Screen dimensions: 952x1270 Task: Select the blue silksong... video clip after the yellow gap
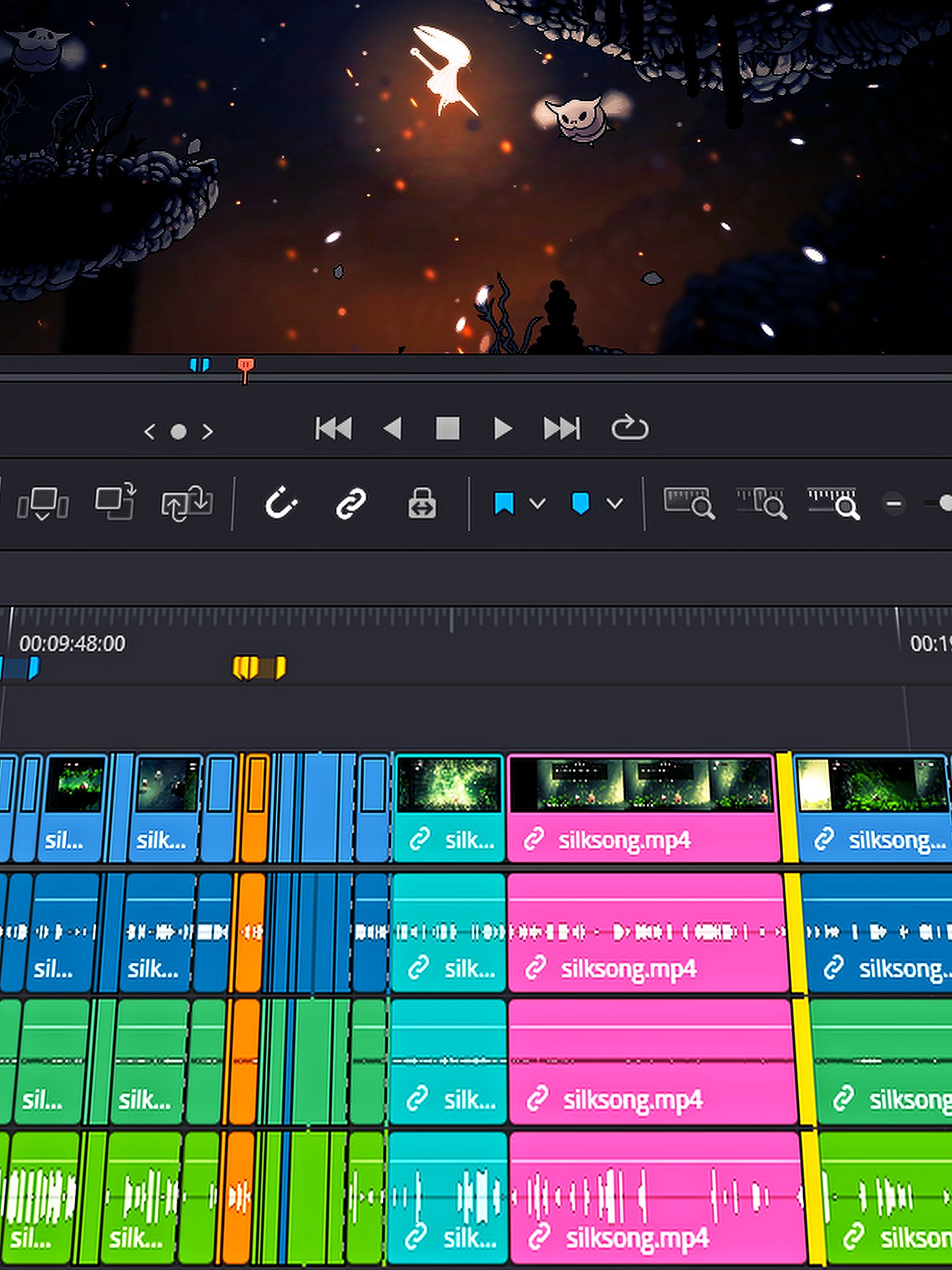(873, 808)
